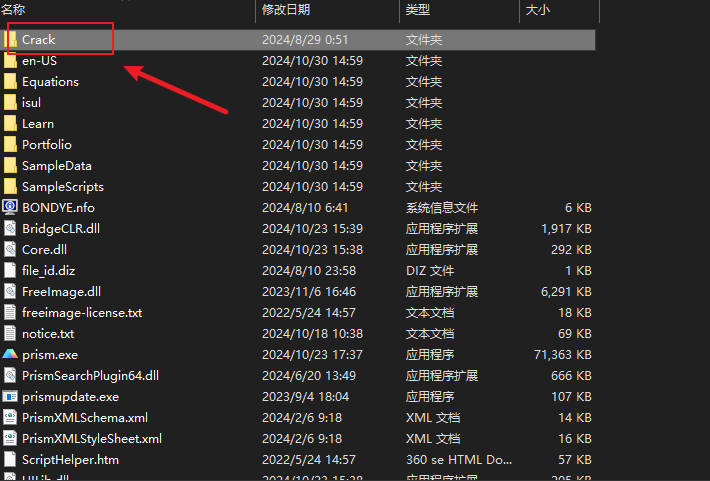Select the BONDYE.nfo system info icon
Image resolution: width=710 pixels, height=481 pixels.
click(10, 208)
